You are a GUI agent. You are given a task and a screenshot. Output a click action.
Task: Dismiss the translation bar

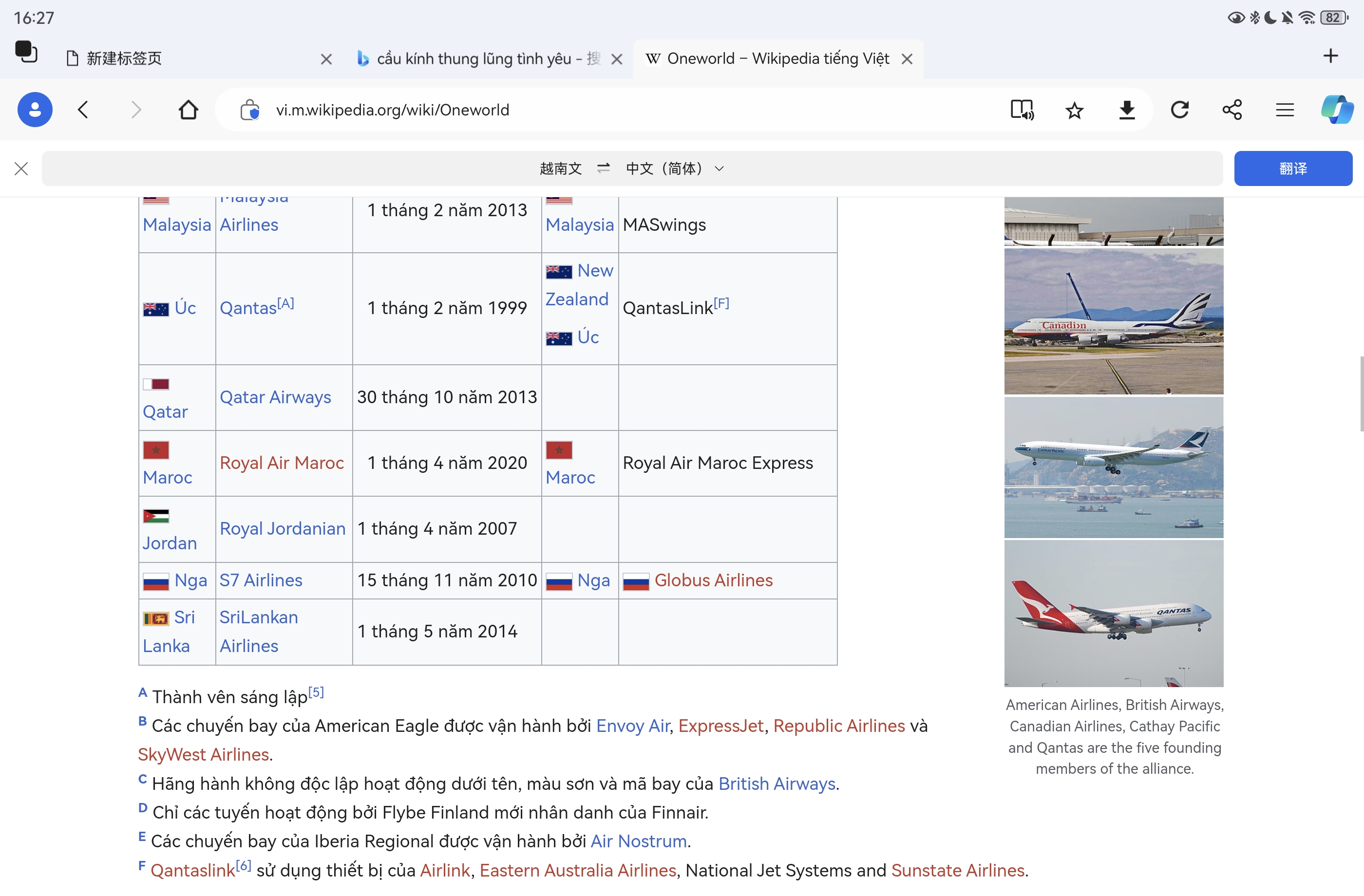21,168
